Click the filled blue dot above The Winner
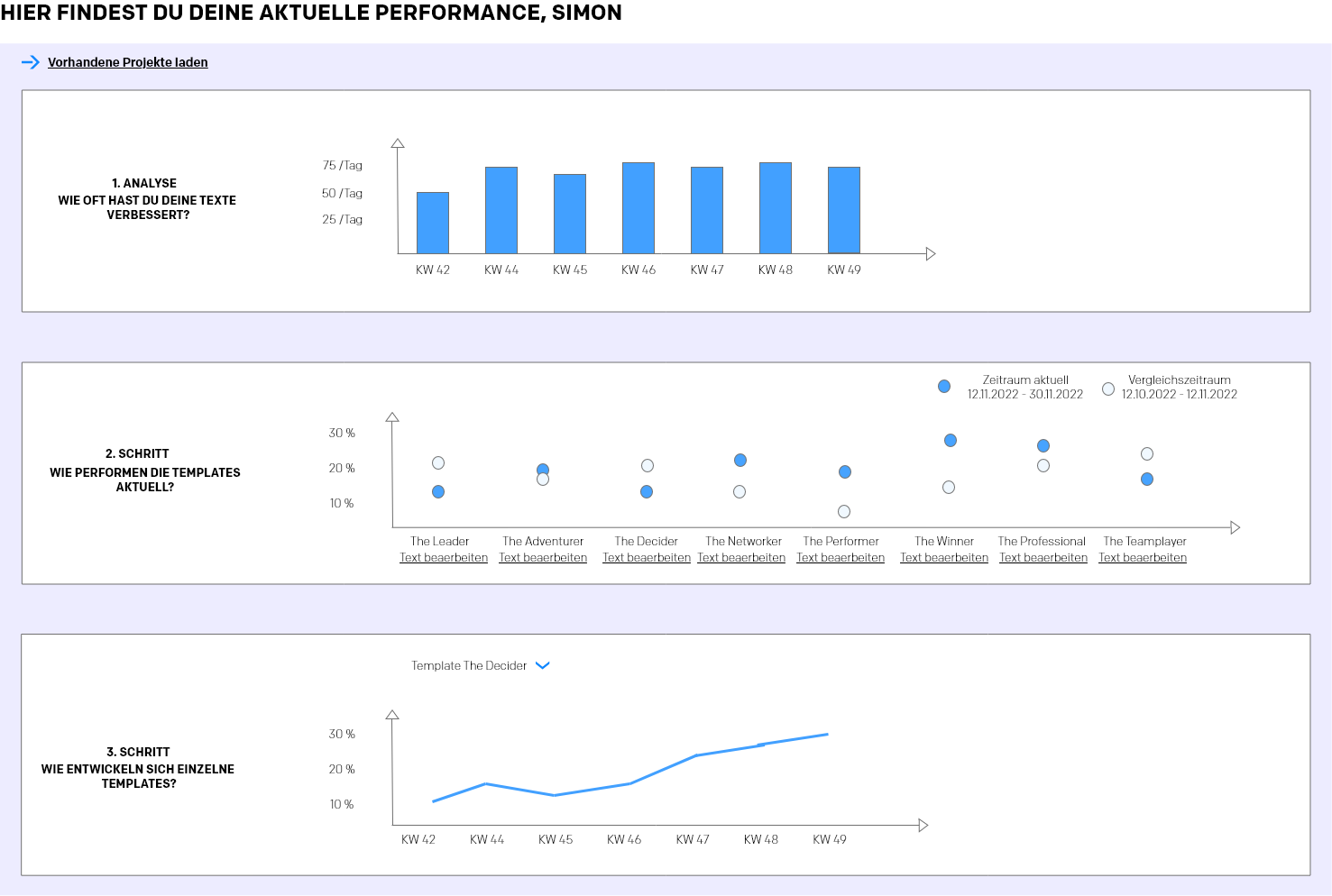Viewport: 1332px width, 896px height. [951, 441]
